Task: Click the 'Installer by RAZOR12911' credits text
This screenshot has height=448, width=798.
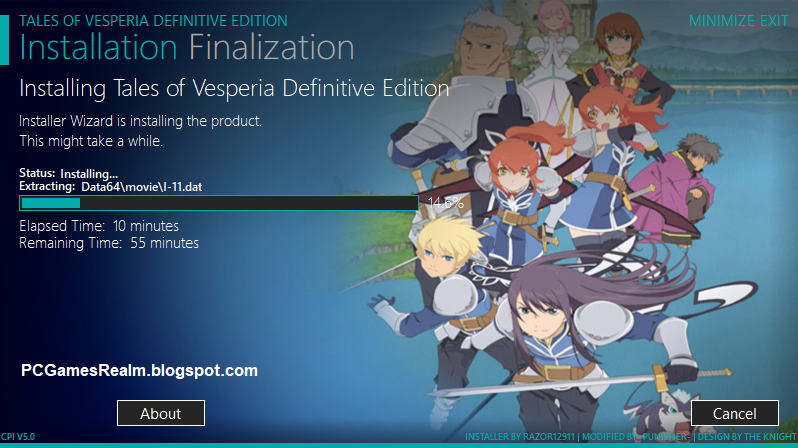Action: (520, 437)
